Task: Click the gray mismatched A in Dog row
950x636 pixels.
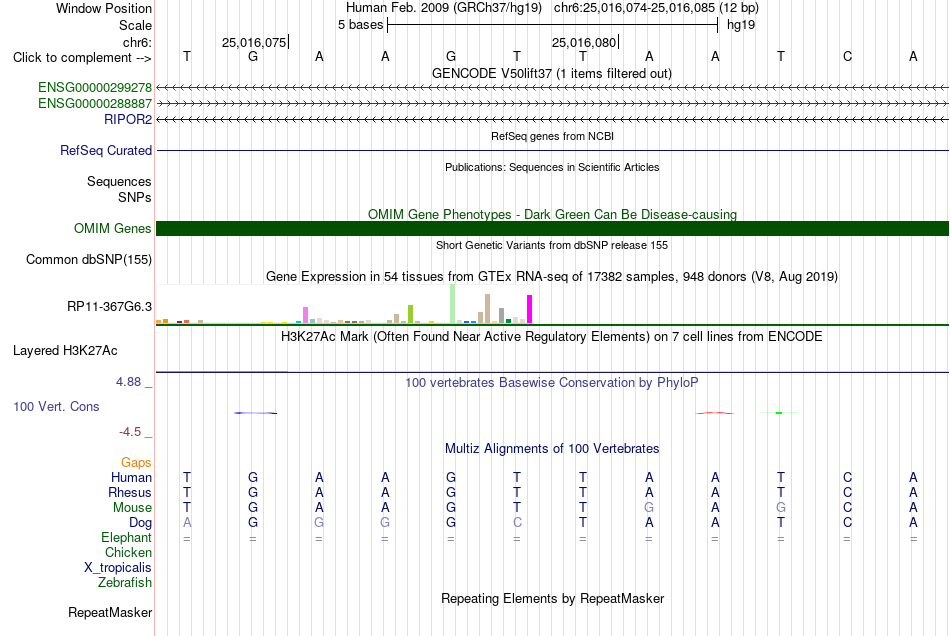Action: click(187, 522)
